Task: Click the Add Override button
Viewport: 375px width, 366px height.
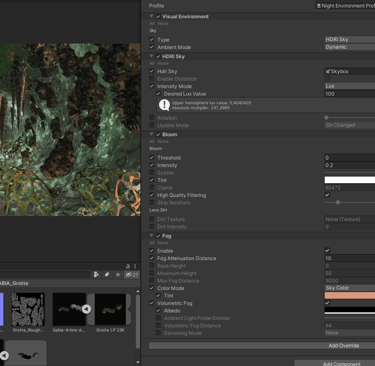Action: click(x=262, y=346)
